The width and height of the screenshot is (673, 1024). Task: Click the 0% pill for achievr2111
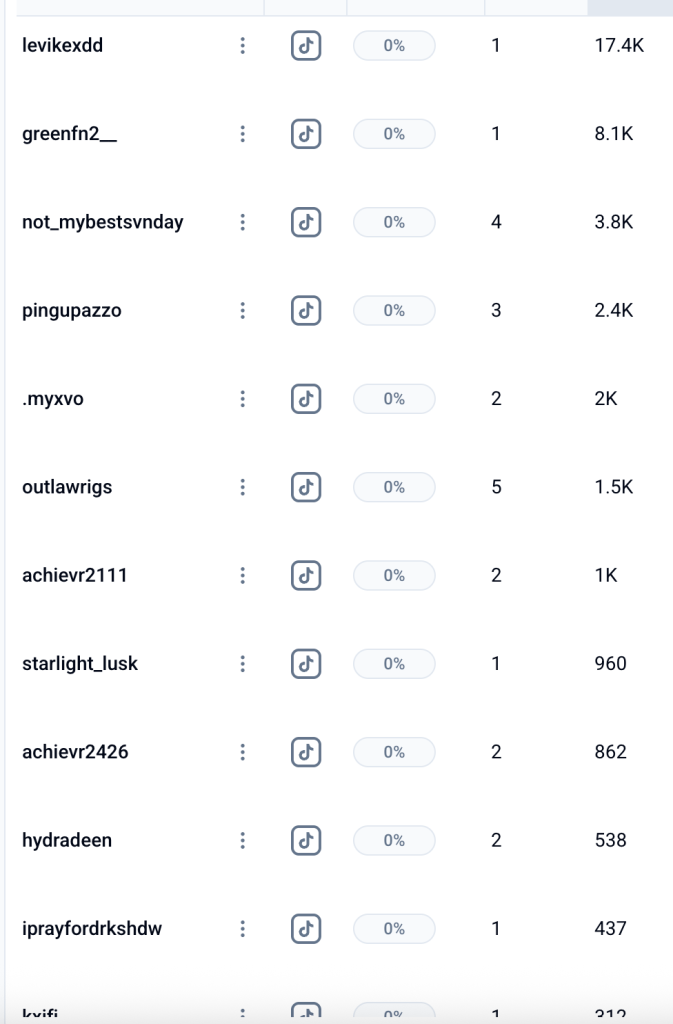click(394, 575)
